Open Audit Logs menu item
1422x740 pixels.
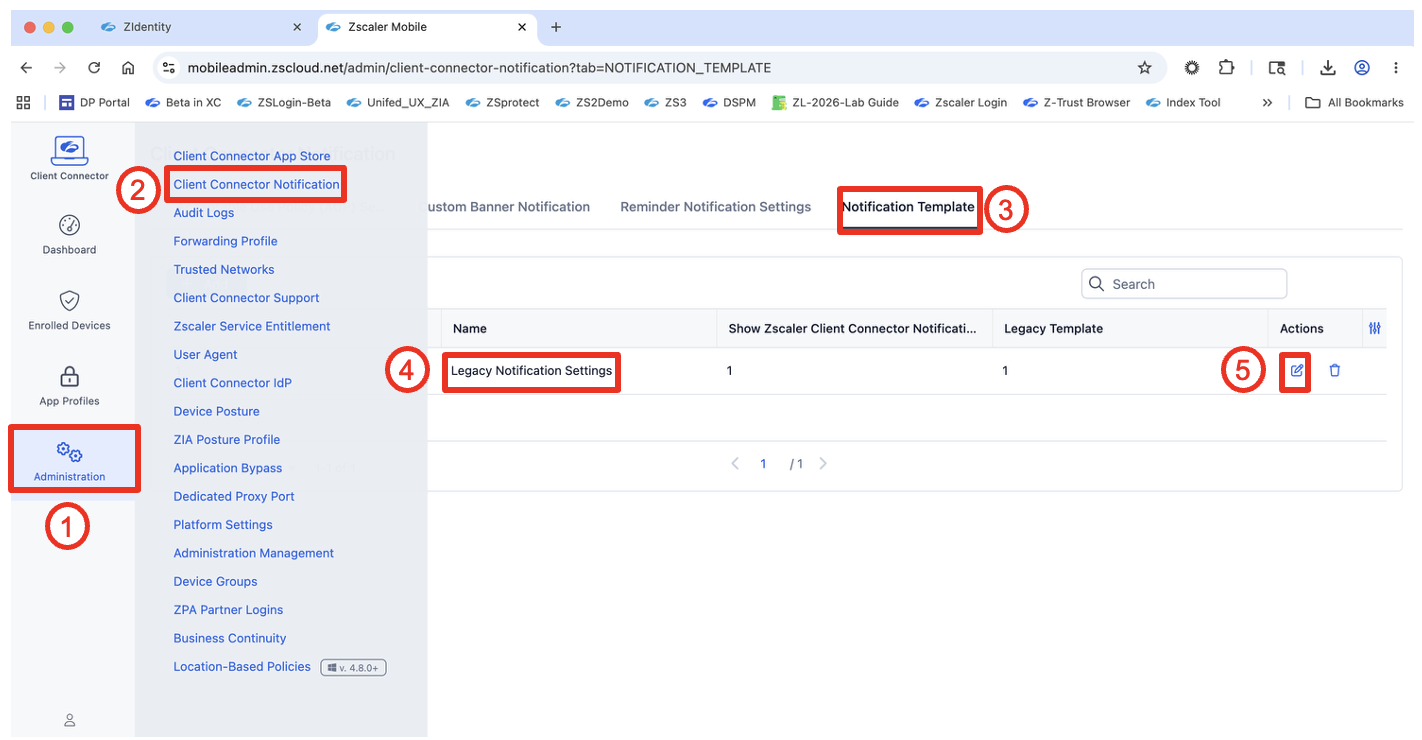[204, 213]
